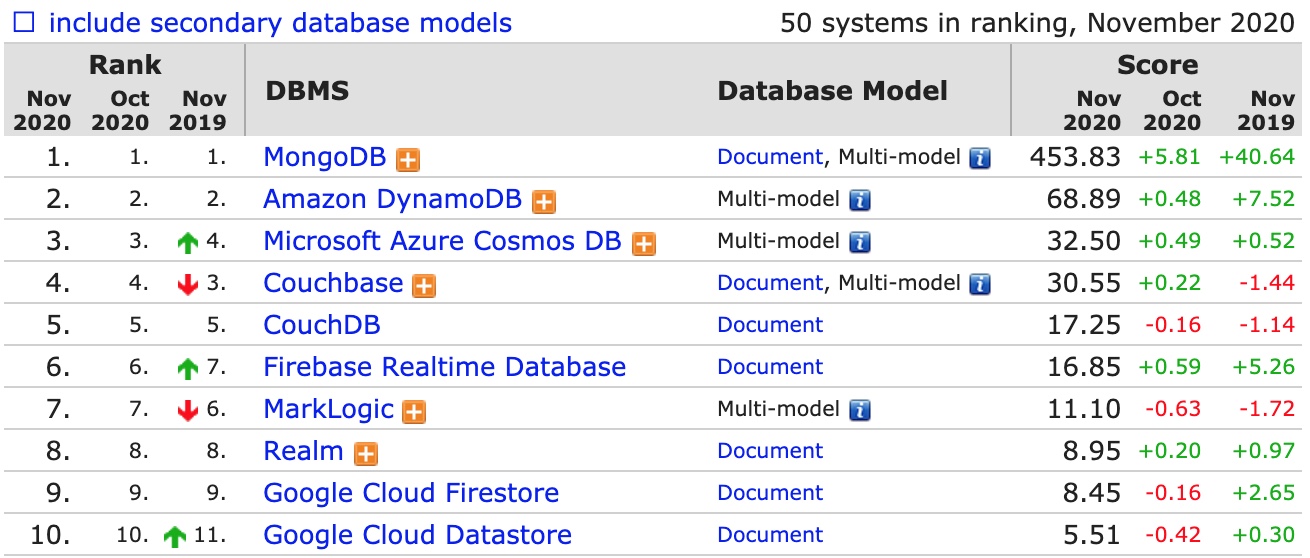Open Firebase Realtime Database link

pos(444,367)
